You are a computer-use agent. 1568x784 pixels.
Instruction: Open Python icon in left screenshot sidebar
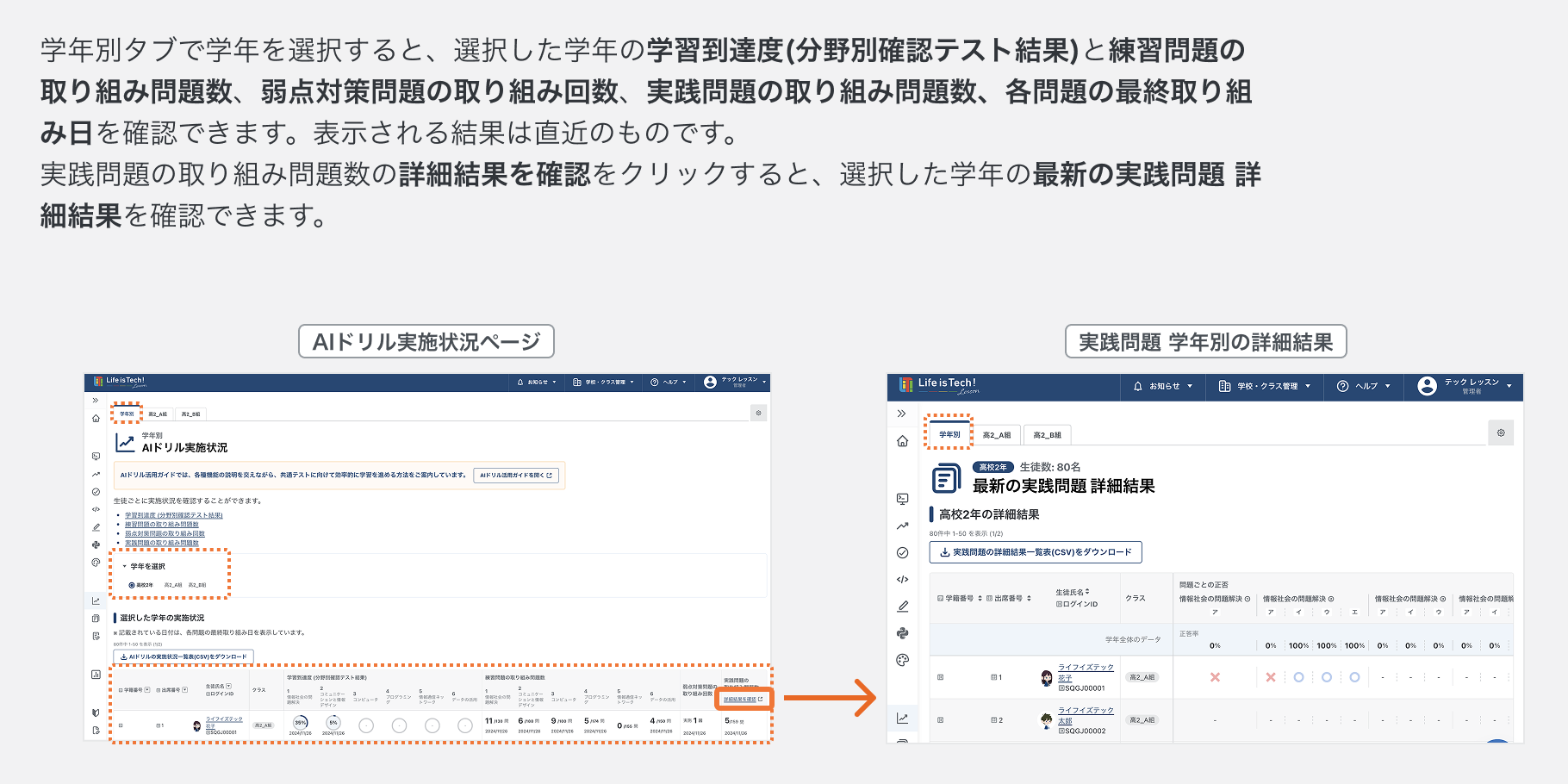96,544
